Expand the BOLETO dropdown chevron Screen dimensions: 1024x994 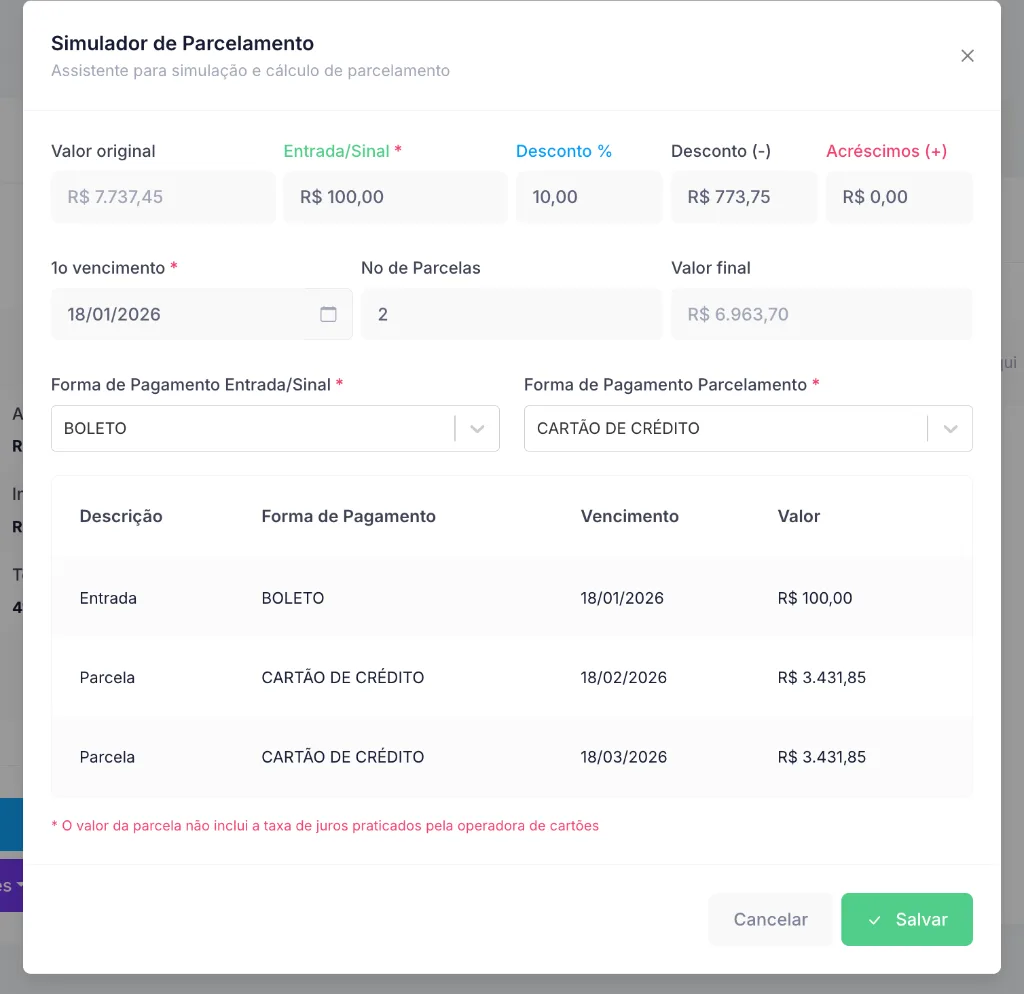tap(477, 429)
